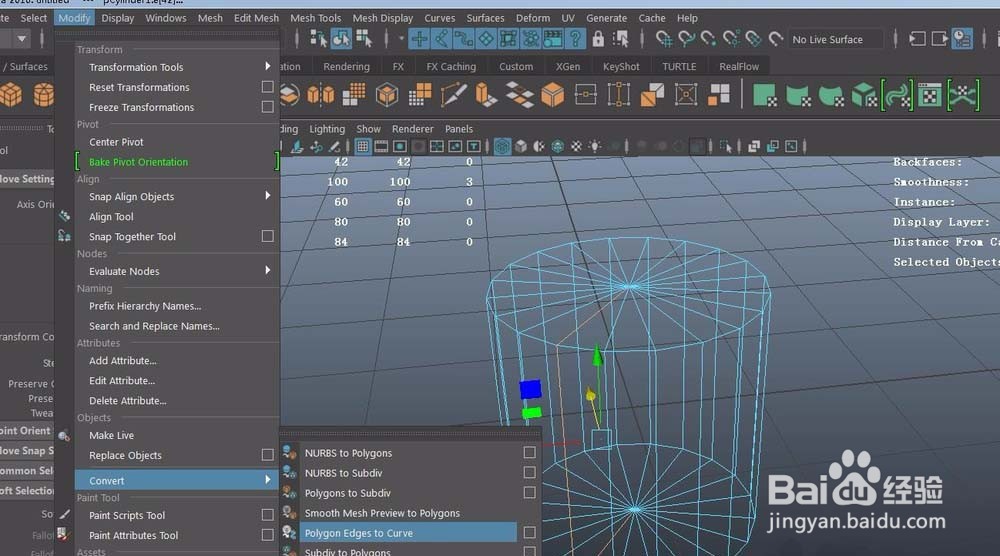Open Paint Attributes Tool option box
This screenshot has width=1000, height=556.
coord(268,535)
